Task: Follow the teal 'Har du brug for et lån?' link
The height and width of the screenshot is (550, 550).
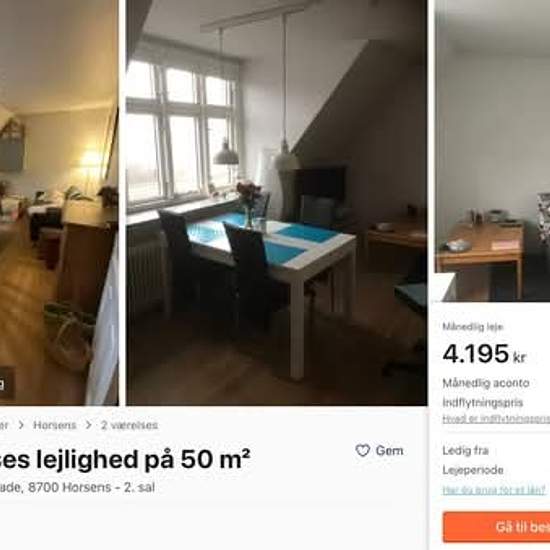Action: point(494,490)
